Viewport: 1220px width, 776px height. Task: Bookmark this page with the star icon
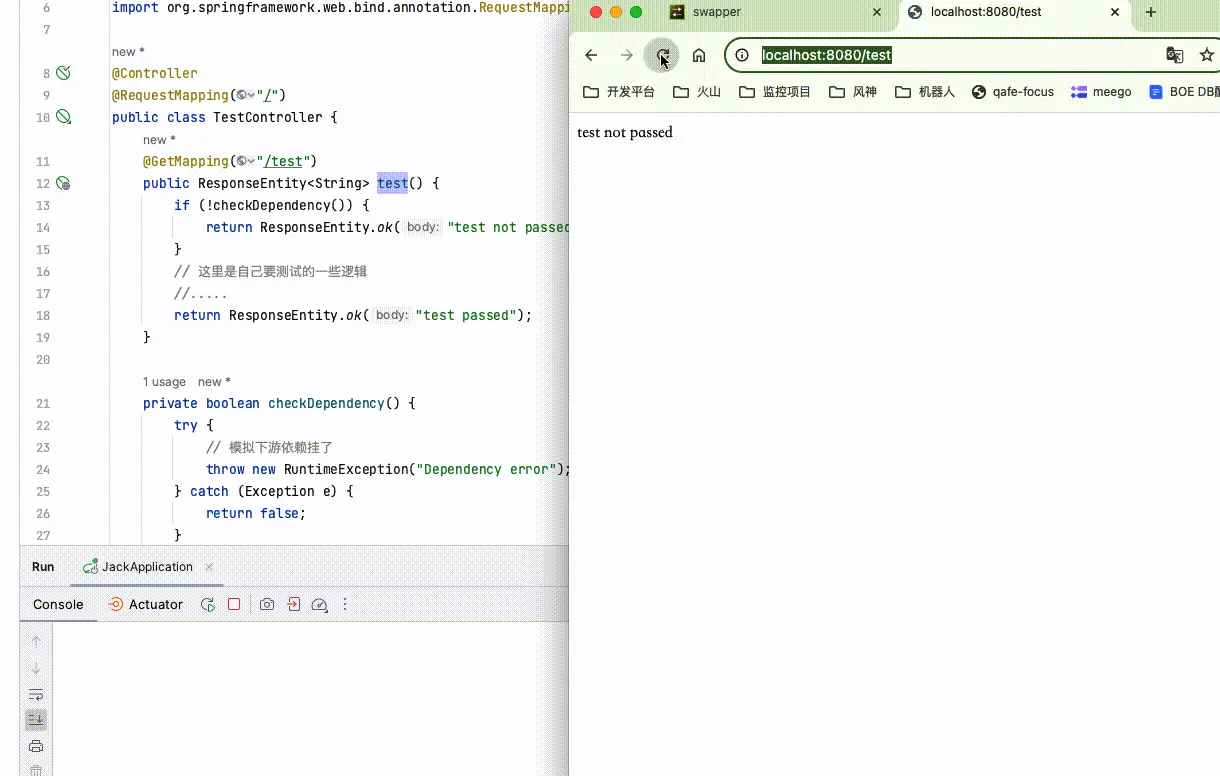pyautogui.click(x=1207, y=56)
